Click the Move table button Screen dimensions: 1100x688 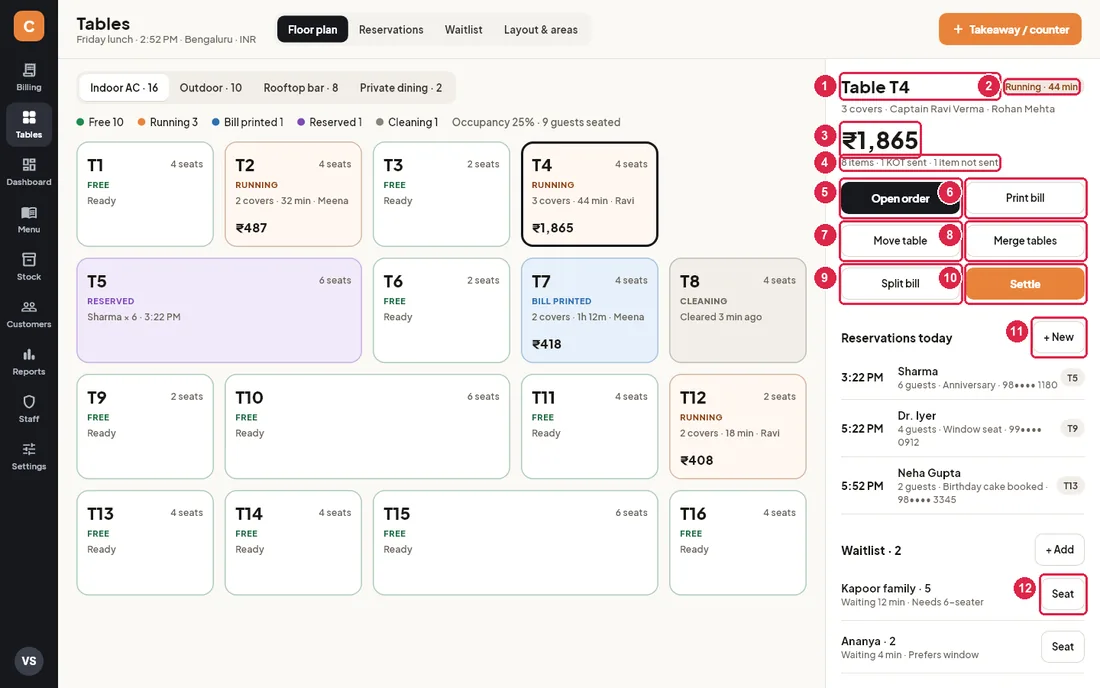(x=900, y=241)
